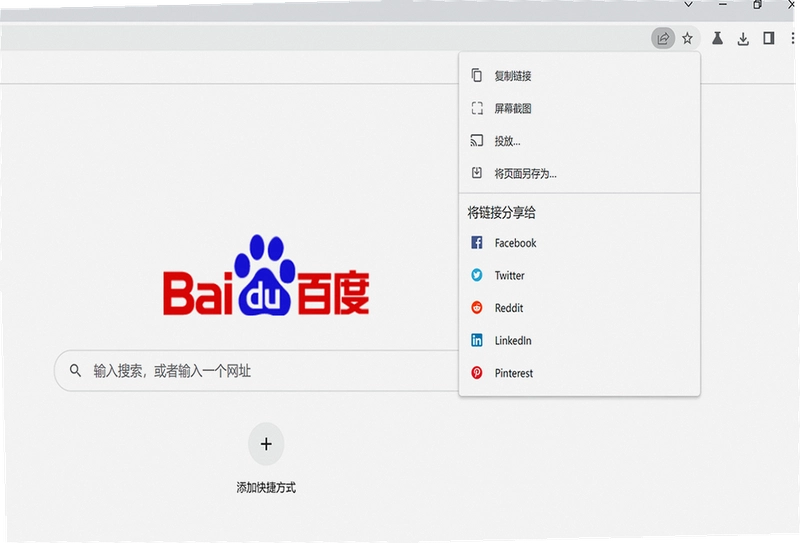Share link to Pinterest
Viewport: 800px width, 543px height.
(x=580, y=374)
